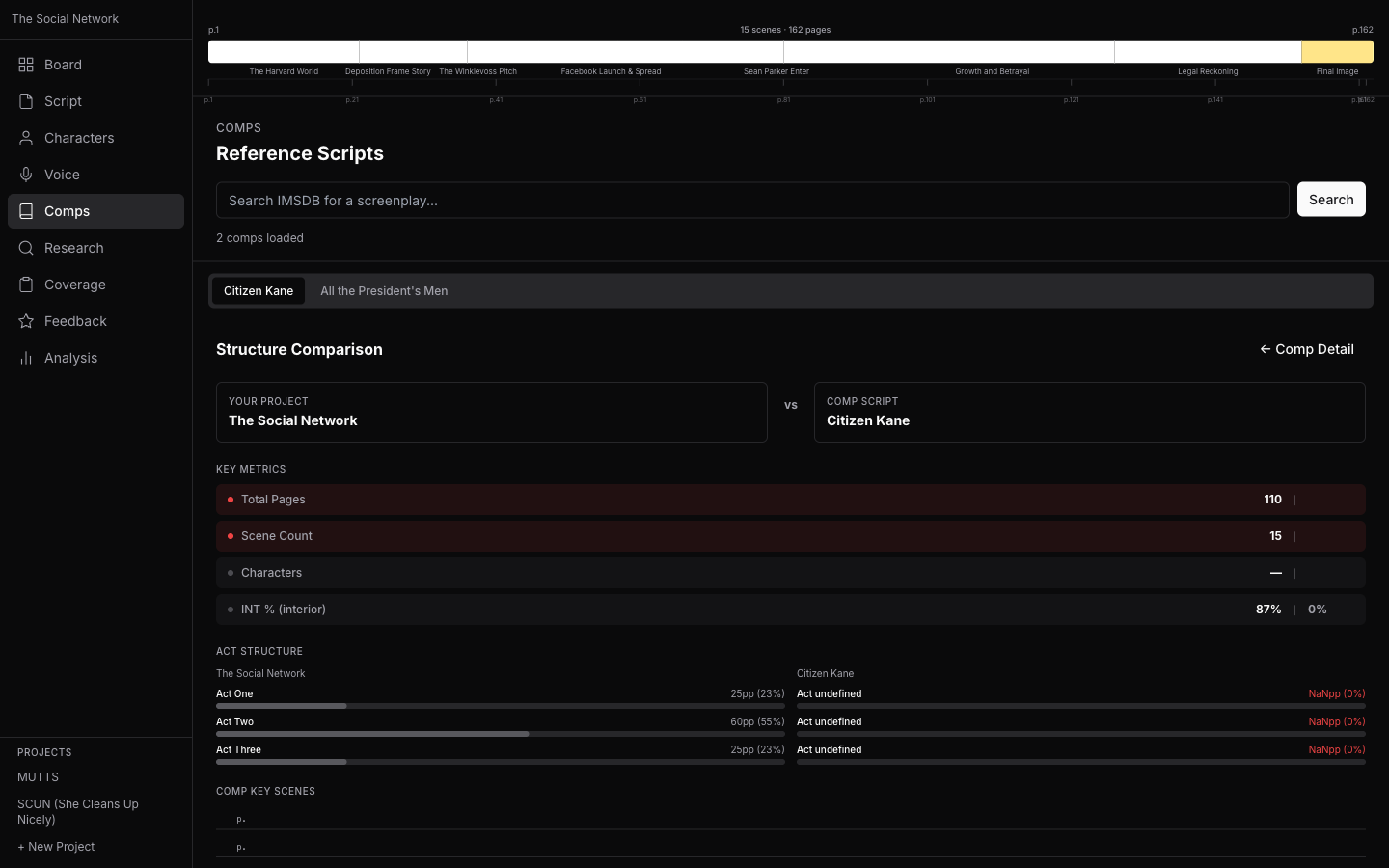The width and height of the screenshot is (1389, 868).
Task: Open SCUN (She Cleans Up Nicely) project
Action: tap(78, 812)
